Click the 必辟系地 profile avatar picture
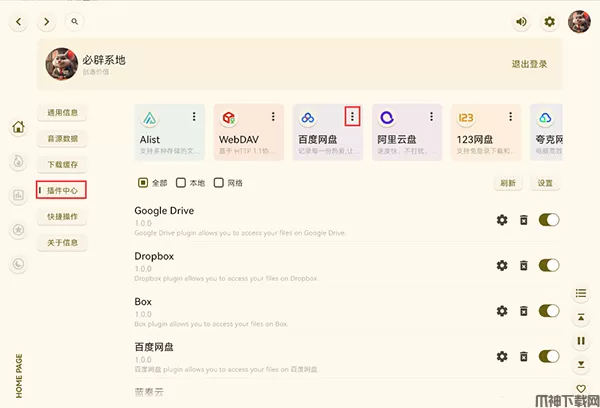 click(x=62, y=64)
